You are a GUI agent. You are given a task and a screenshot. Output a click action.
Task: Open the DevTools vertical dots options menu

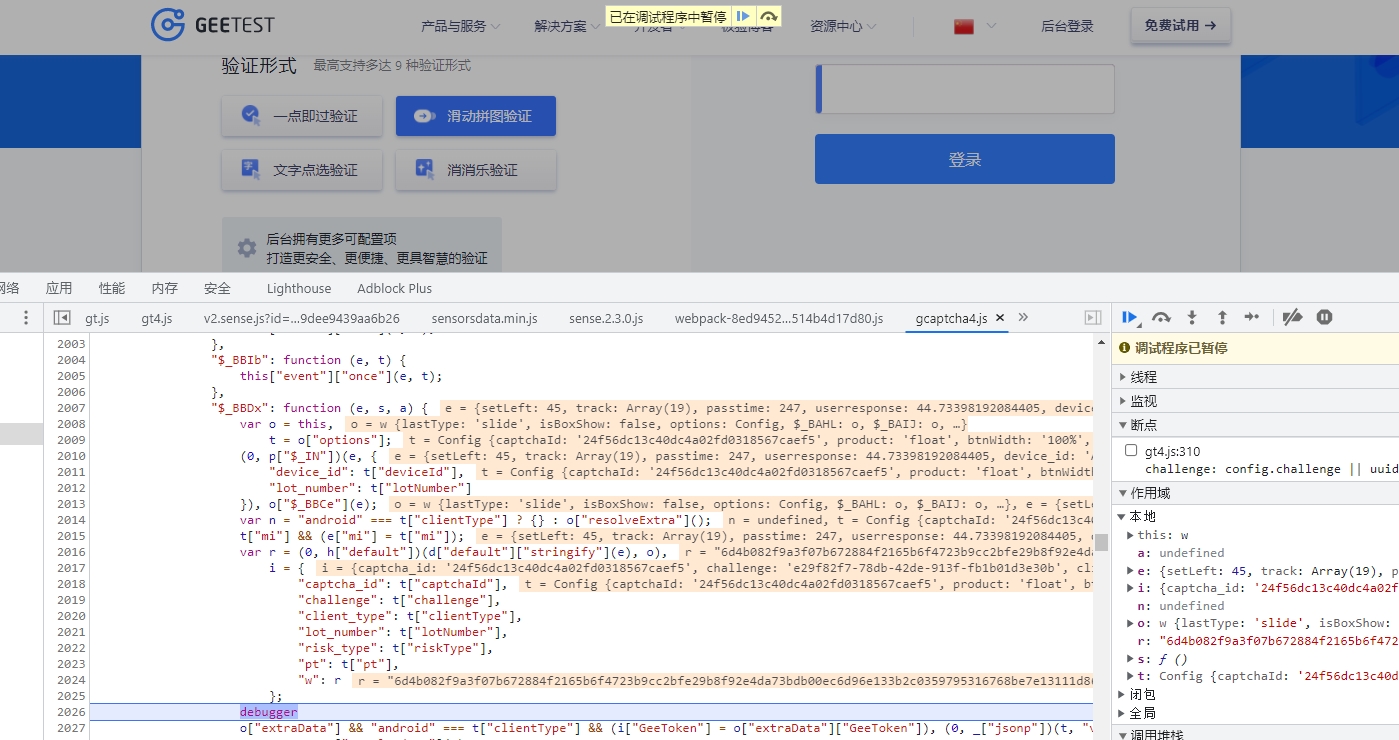(x=24, y=317)
